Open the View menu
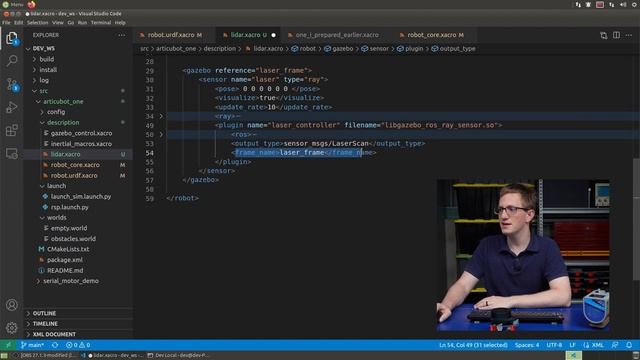Screen dimensions: 640x360 click(x=58, y=22)
